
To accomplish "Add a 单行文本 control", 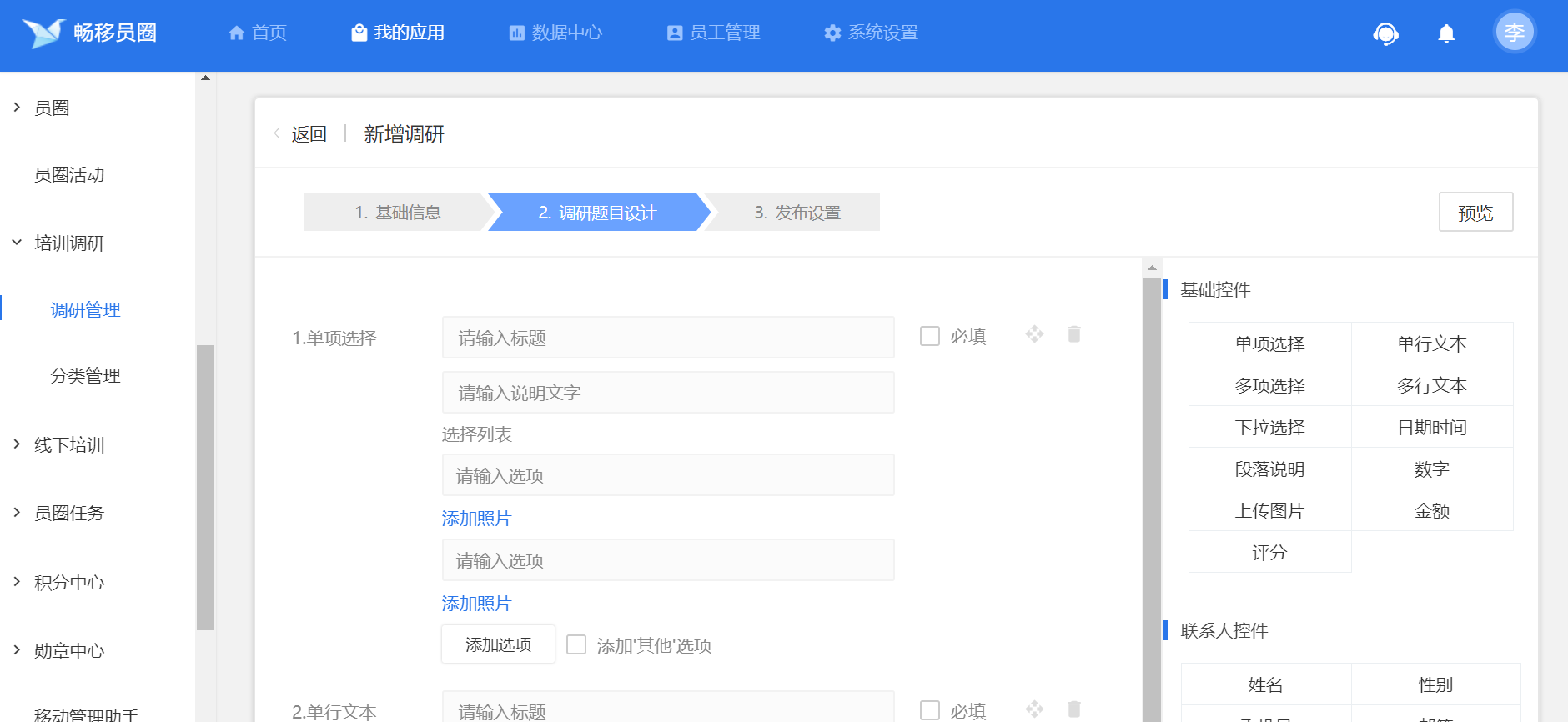I will pyautogui.click(x=1432, y=343).
